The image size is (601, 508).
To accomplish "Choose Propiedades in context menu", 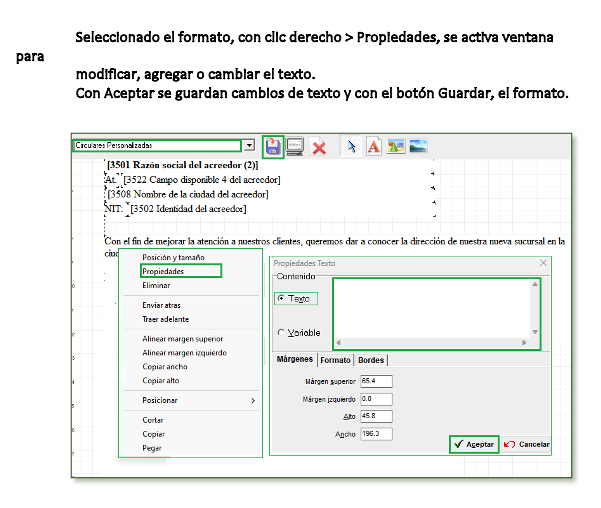I will coord(181,271).
